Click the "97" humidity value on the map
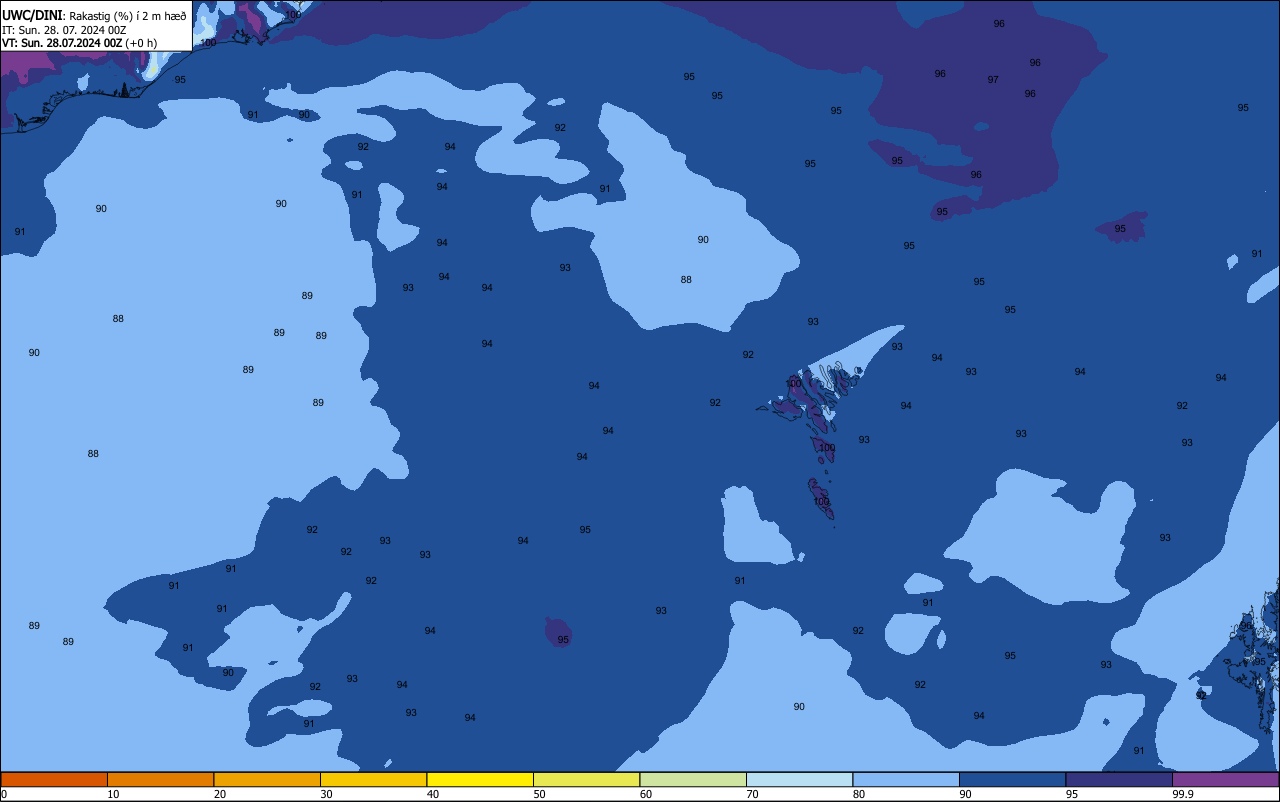1280x802 pixels. (993, 80)
